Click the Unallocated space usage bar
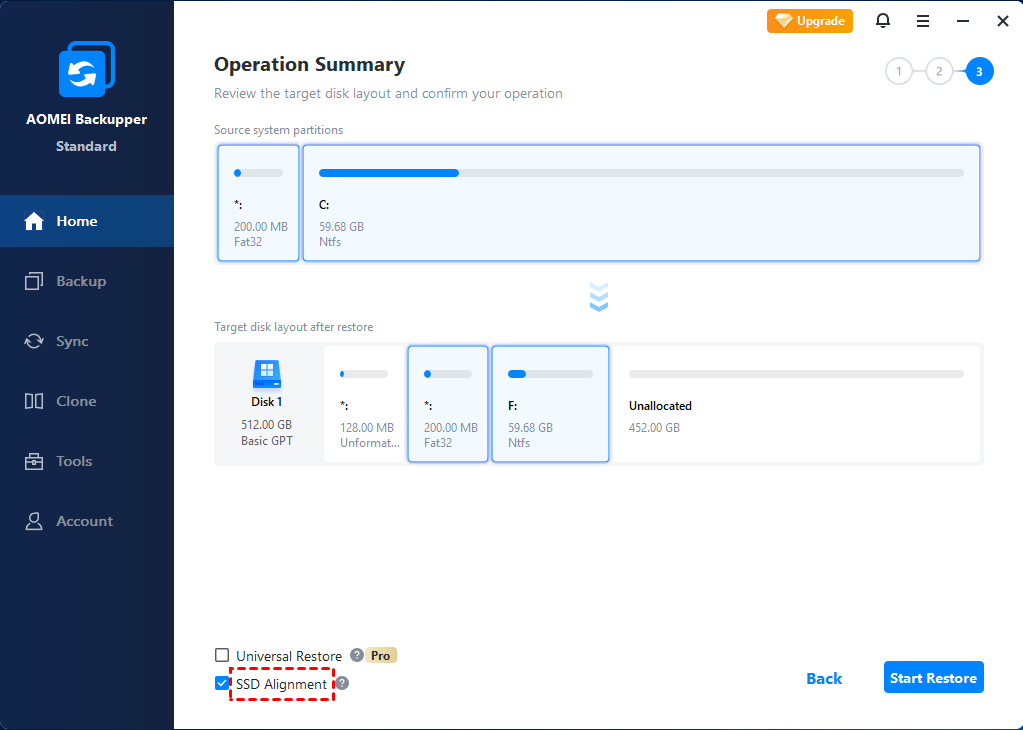1023x730 pixels. tap(797, 374)
